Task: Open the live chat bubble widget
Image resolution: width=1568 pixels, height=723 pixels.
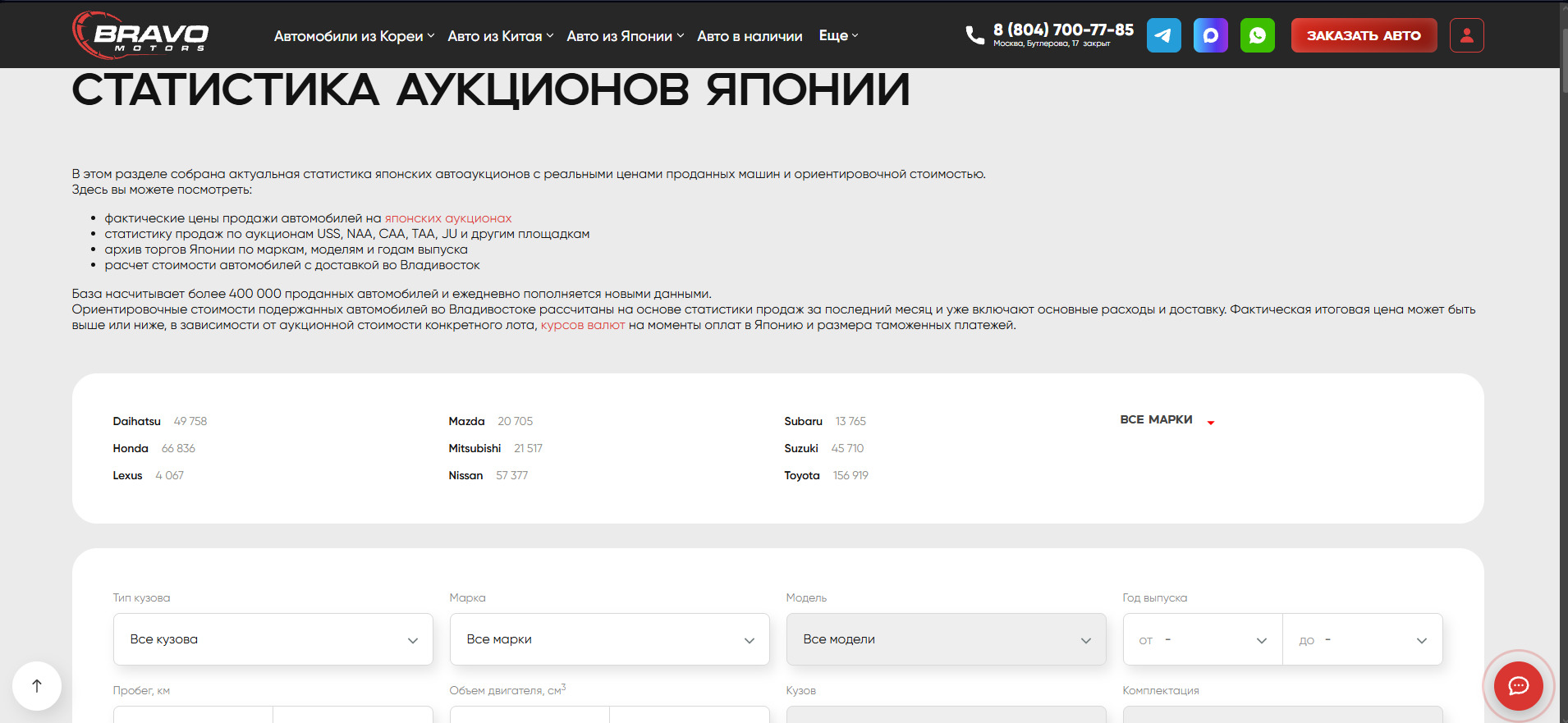Action: click(1518, 686)
